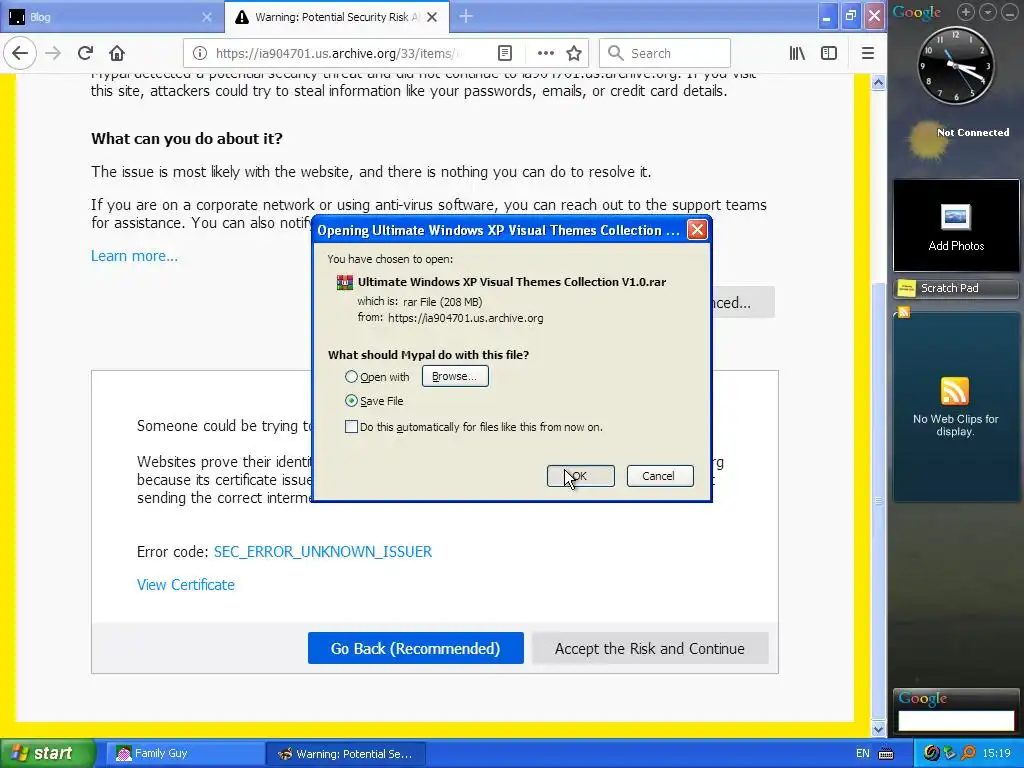
Task: Open sidebar dropdown menu arrow button
Action: [987, 12]
